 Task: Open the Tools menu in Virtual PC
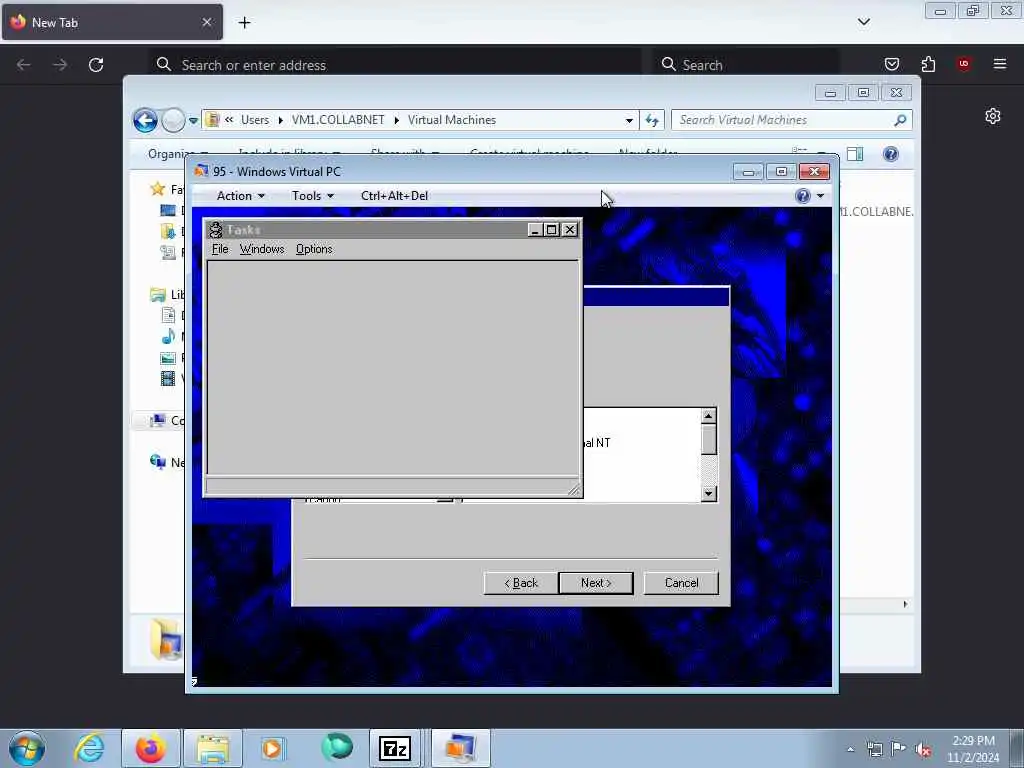pyautogui.click(x=312, y=196)
